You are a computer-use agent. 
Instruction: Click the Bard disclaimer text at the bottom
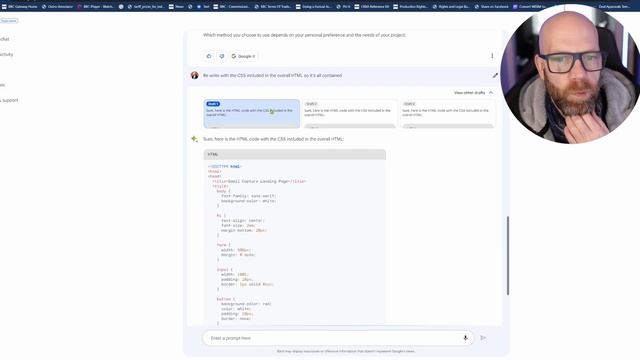(x=346, y=351)
